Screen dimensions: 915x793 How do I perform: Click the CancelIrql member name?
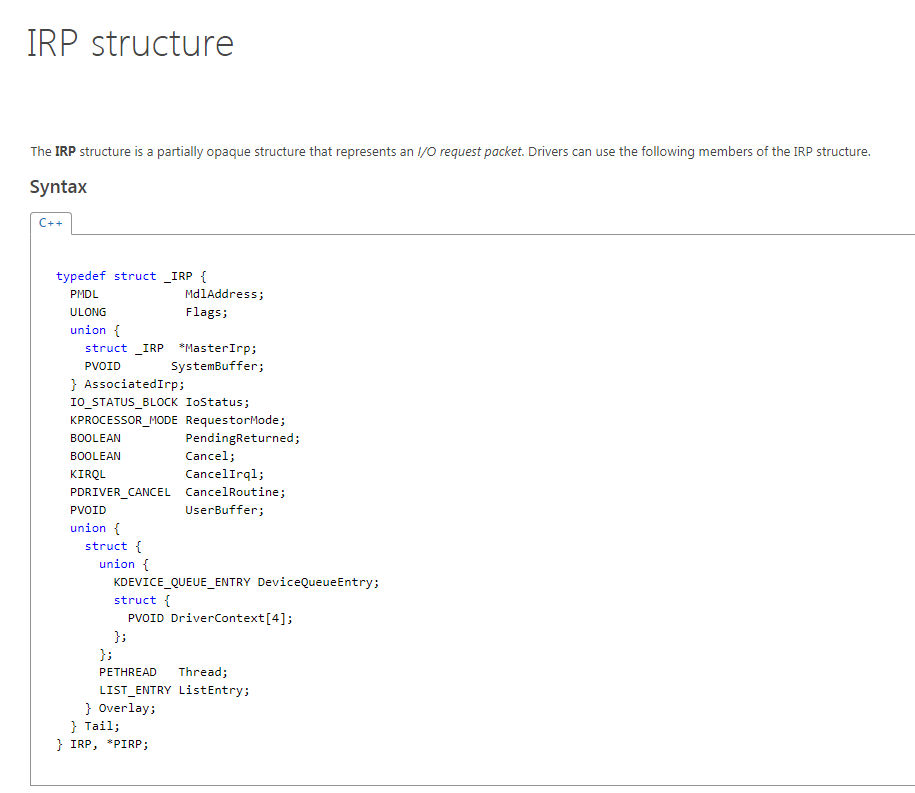(224, 474)
